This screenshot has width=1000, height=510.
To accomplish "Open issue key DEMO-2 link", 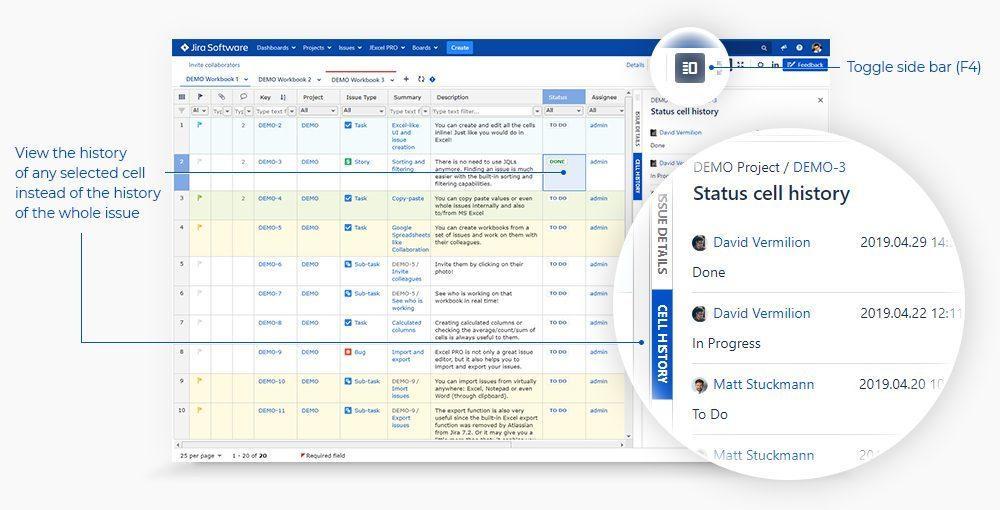I will tap(270, 126).
